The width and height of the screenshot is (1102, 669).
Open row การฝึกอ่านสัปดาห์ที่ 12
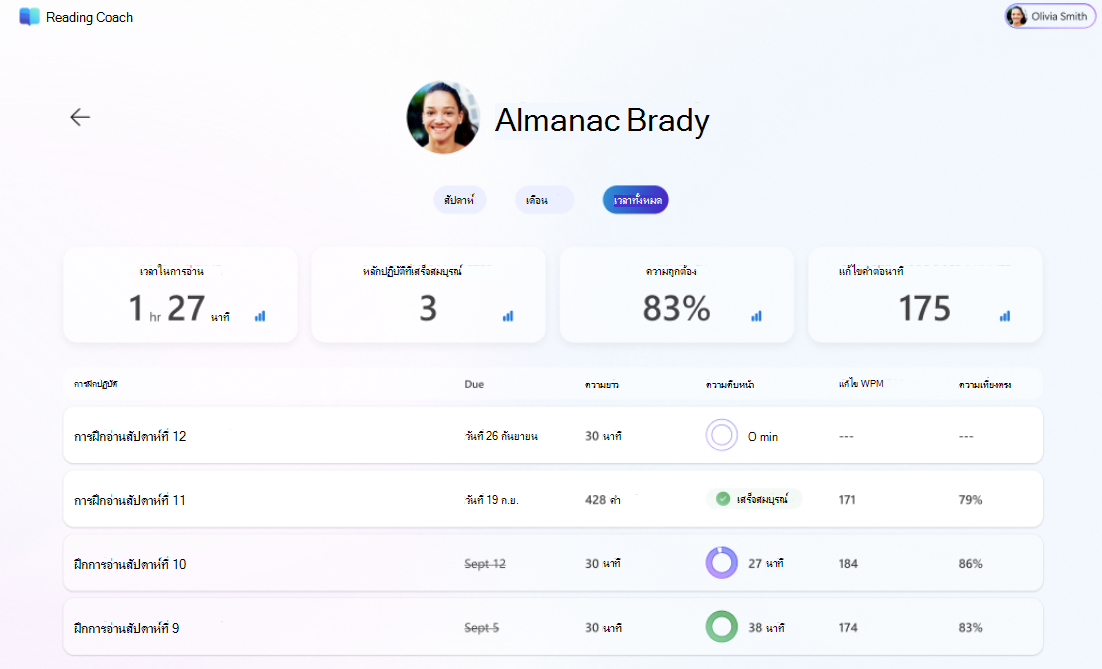point(553,435)
